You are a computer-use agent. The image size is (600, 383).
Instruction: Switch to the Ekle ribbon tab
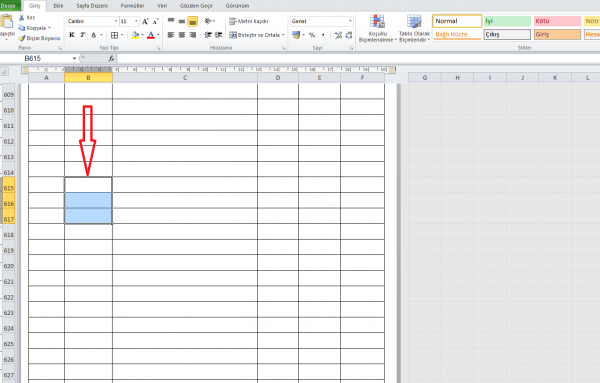pyautogui.click(x=58, y=6)
